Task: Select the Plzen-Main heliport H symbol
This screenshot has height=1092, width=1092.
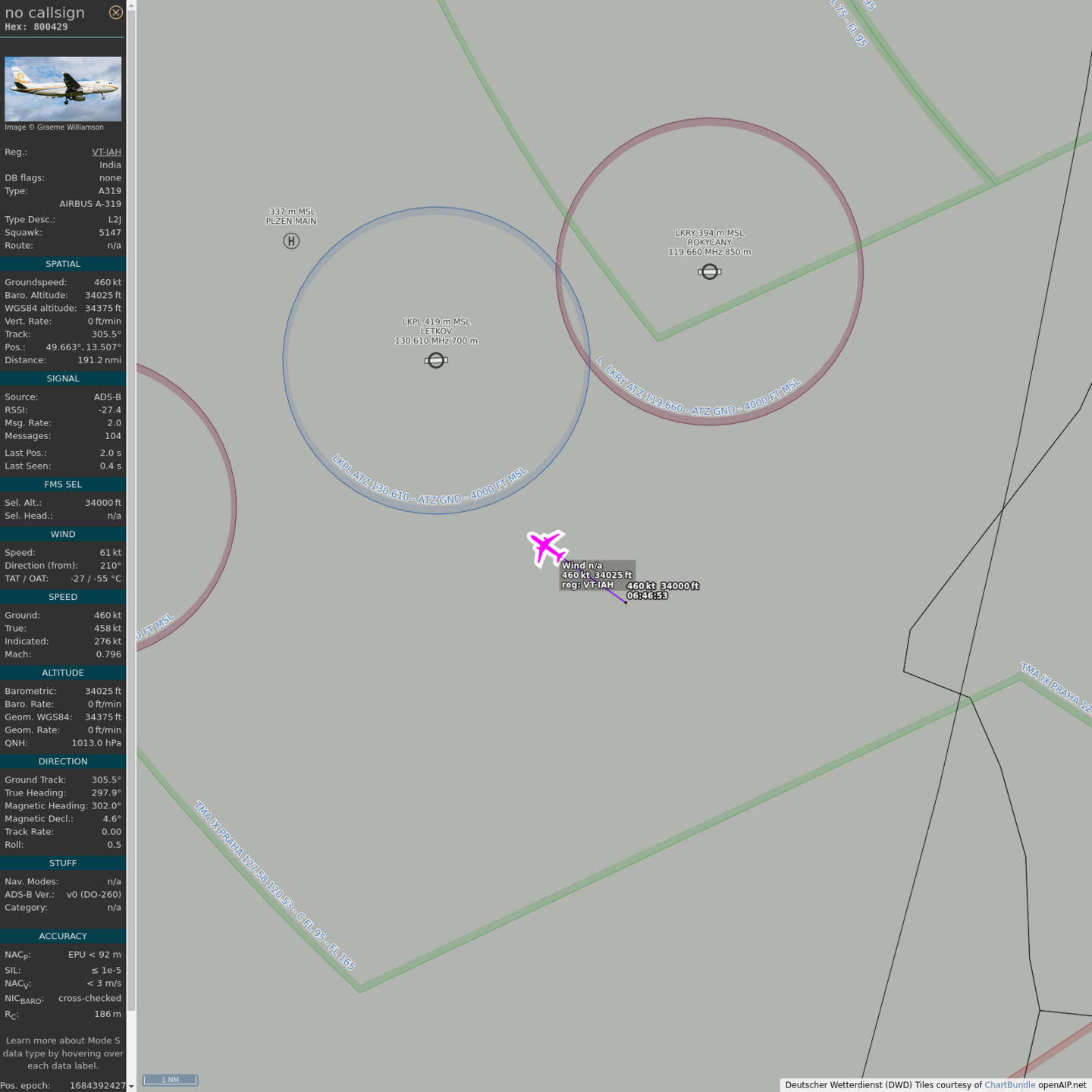Action: click(291, 241)
